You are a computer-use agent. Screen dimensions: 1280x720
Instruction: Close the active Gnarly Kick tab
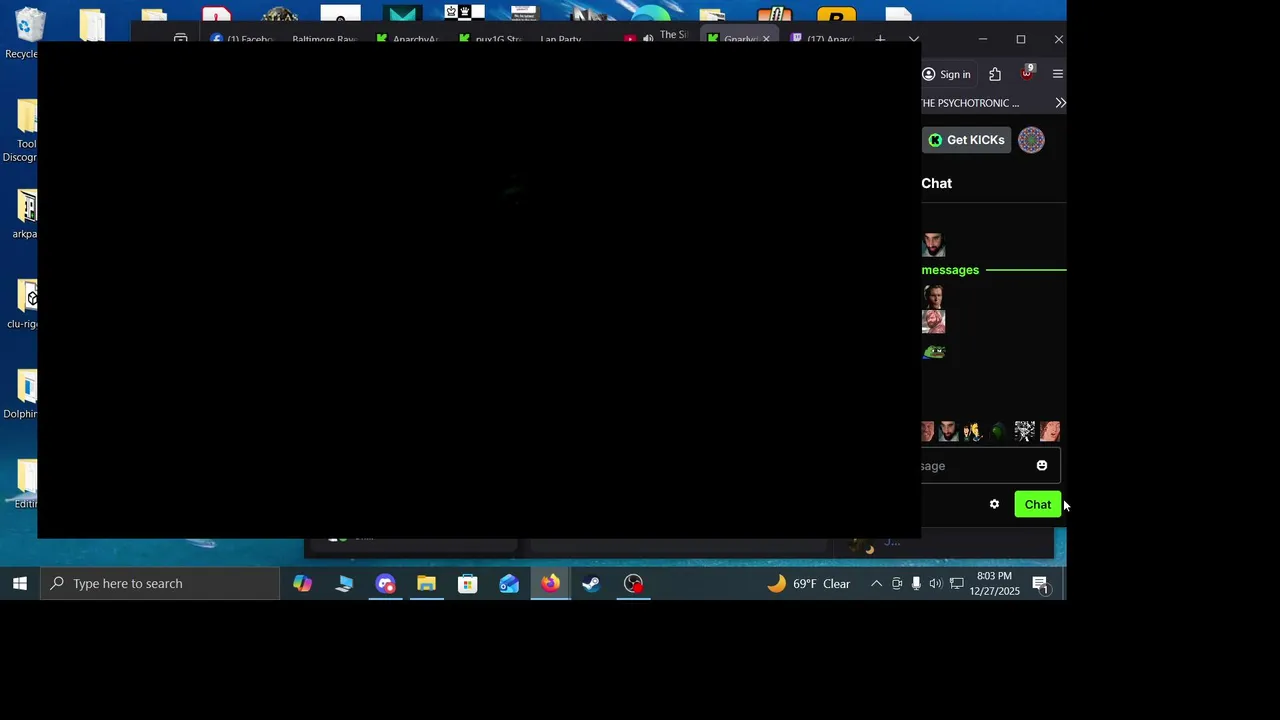point(766,39)
